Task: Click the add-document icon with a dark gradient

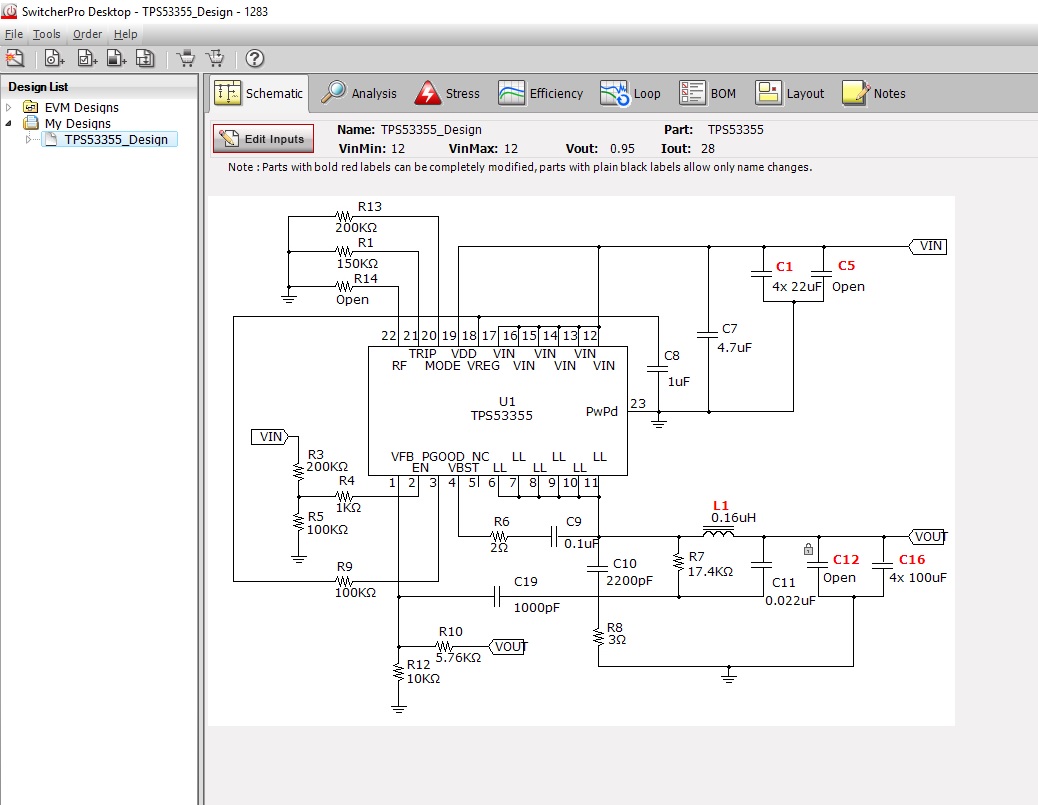Action: click(x=116, y=58)
